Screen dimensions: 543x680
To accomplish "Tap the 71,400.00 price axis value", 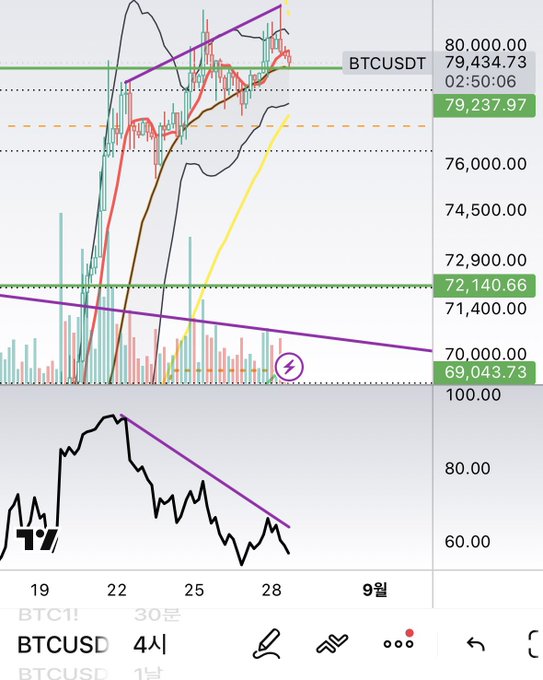I will pyautogui.click(x=486, y=309).
